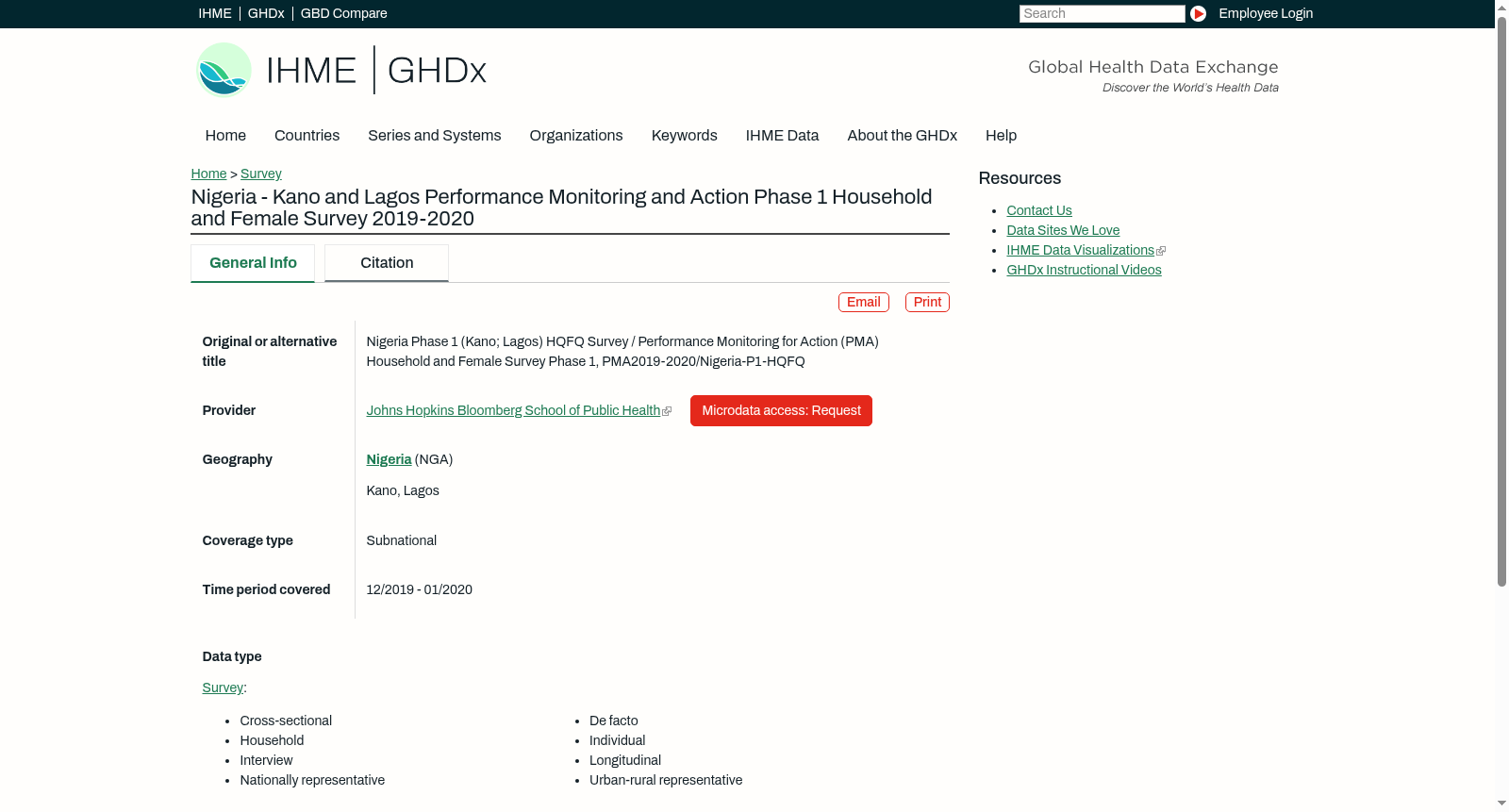
Task: Click the Survey breadcrumb link
Action: click(261, 174)
